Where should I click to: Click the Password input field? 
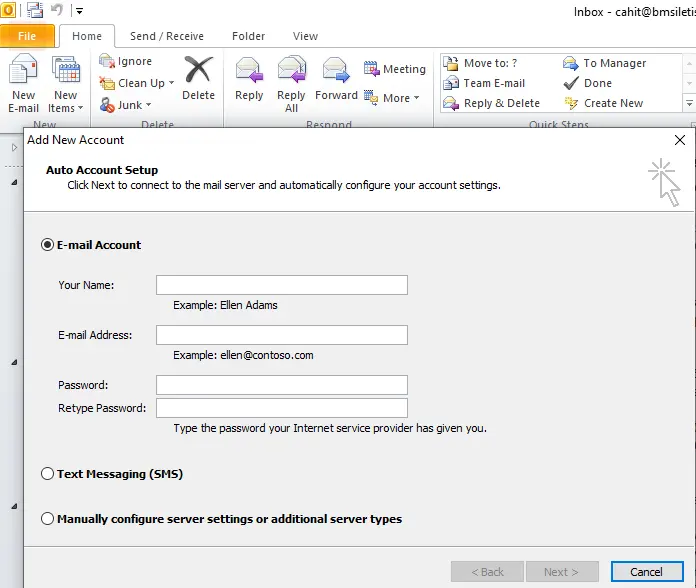point(282,385)
